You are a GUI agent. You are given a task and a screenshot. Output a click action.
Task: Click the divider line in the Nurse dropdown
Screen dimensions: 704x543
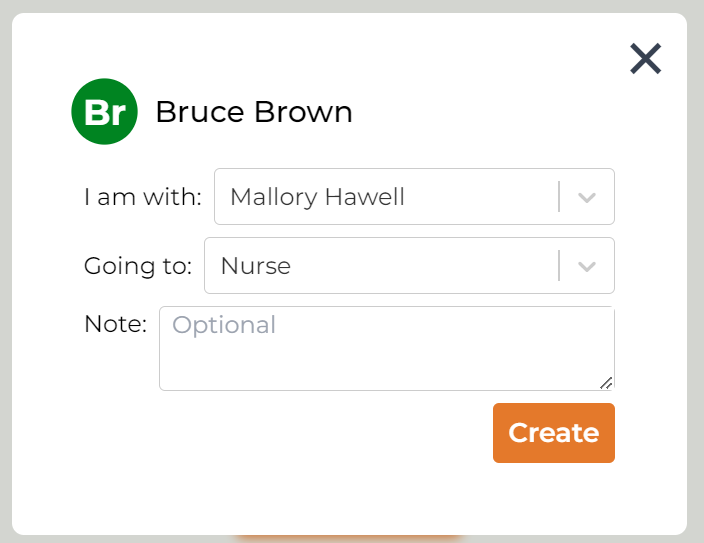pyautogui.click(x=559, y=266)
